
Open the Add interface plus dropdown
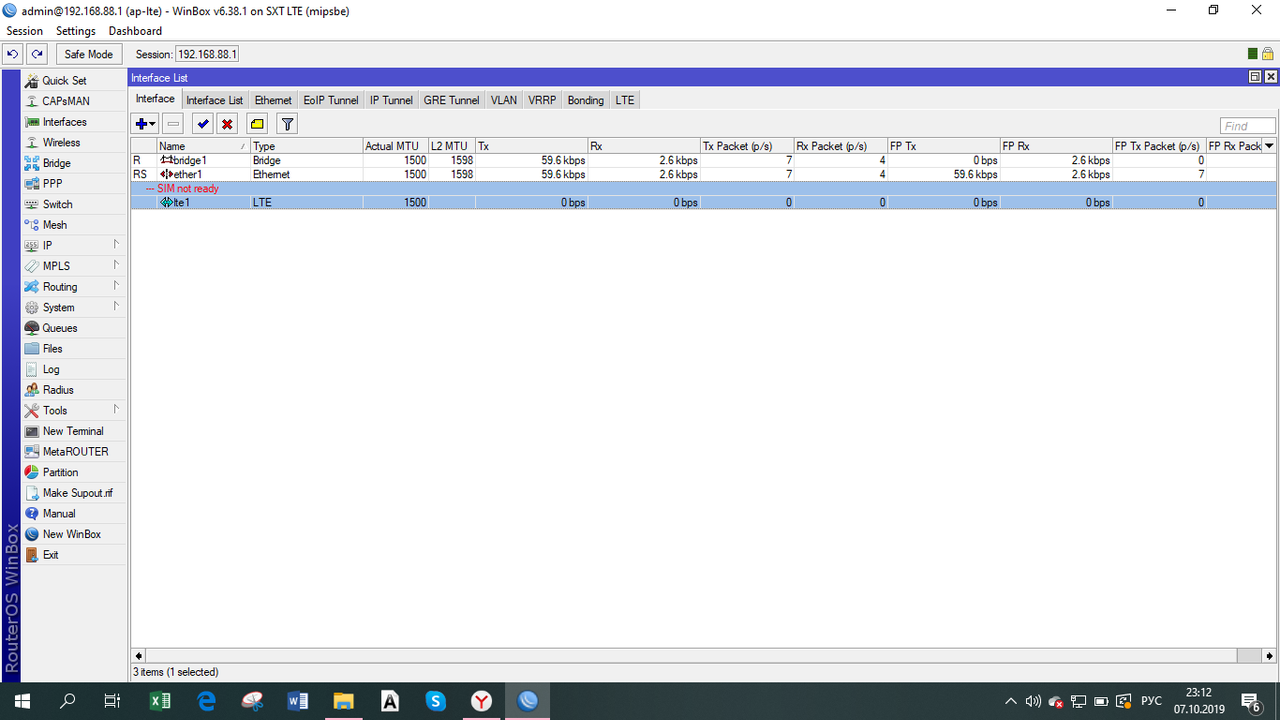click(146, 124)
